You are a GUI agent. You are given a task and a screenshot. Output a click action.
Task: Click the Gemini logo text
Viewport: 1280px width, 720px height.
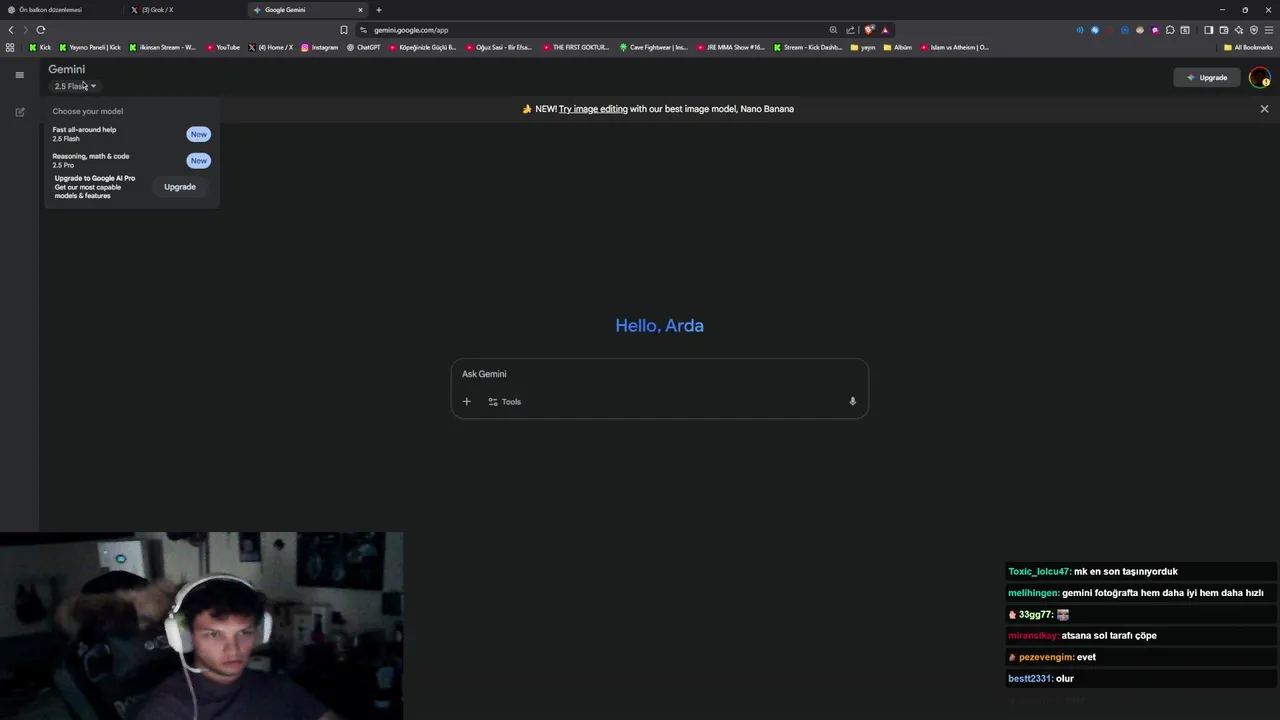pyautogui.click(x=67, y=69)
